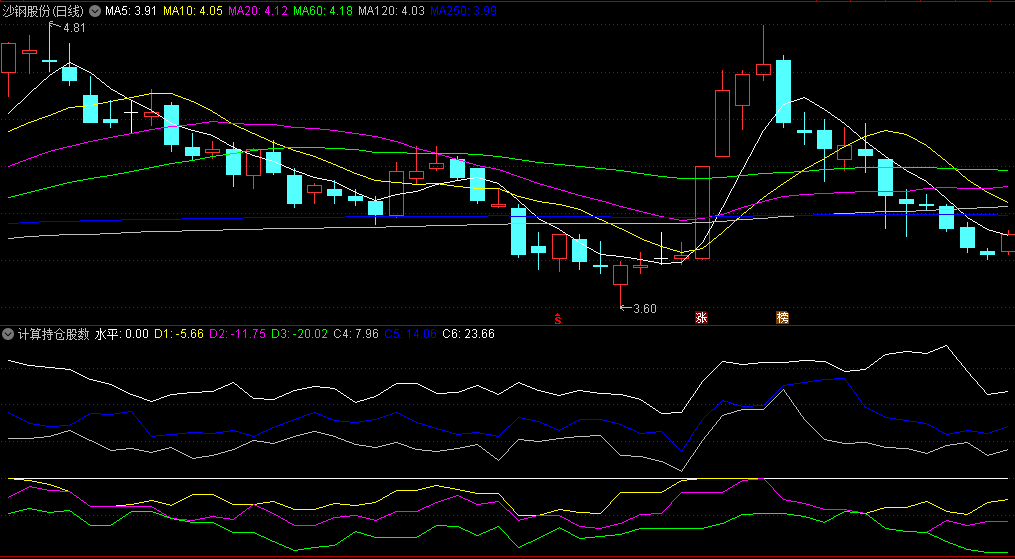Click the 4.81 high price marker
This screenshot has width=1015, height=559.
coord(74,28)
